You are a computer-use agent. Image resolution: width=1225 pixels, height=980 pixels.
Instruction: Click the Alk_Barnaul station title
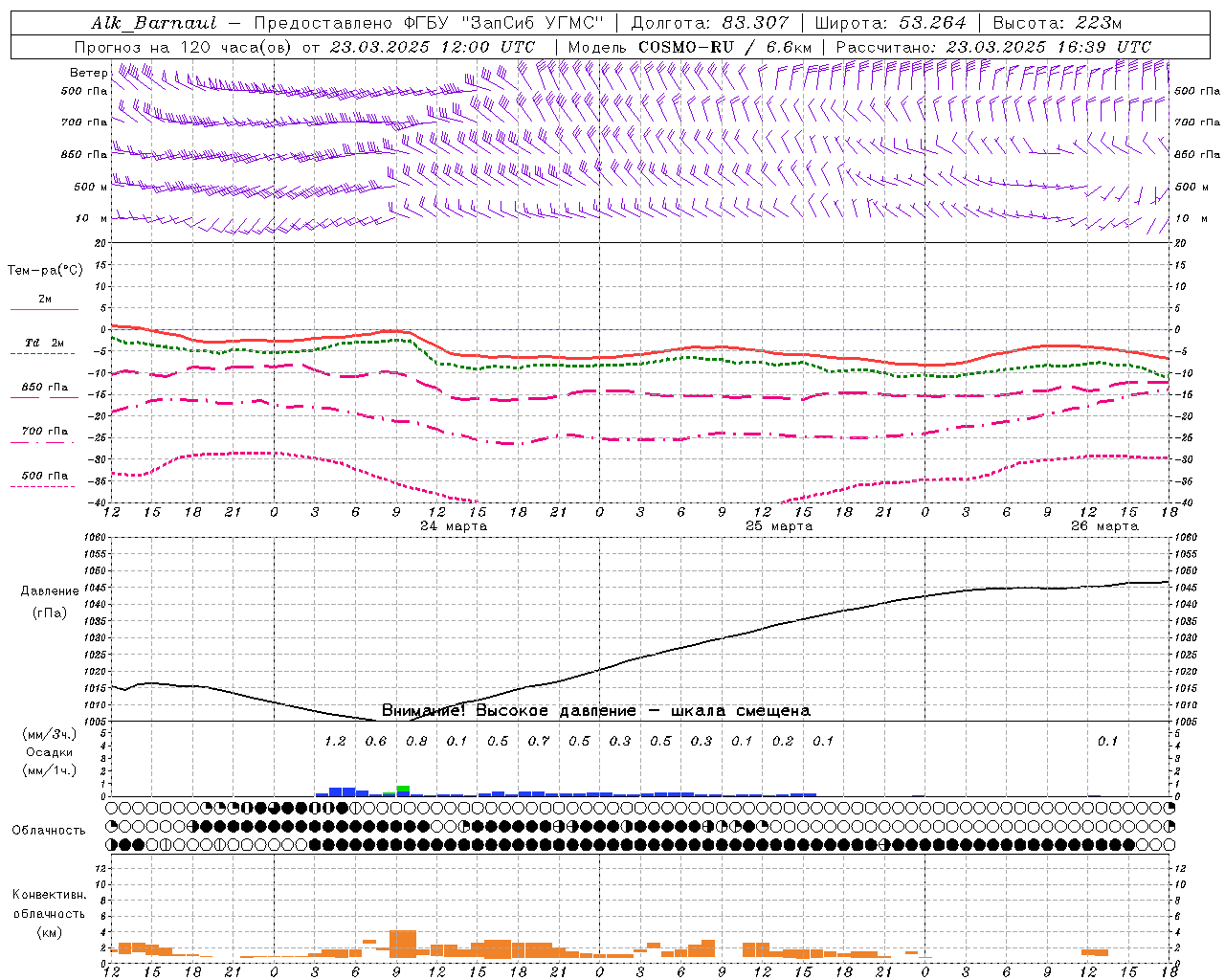click(x=154, y=23)
